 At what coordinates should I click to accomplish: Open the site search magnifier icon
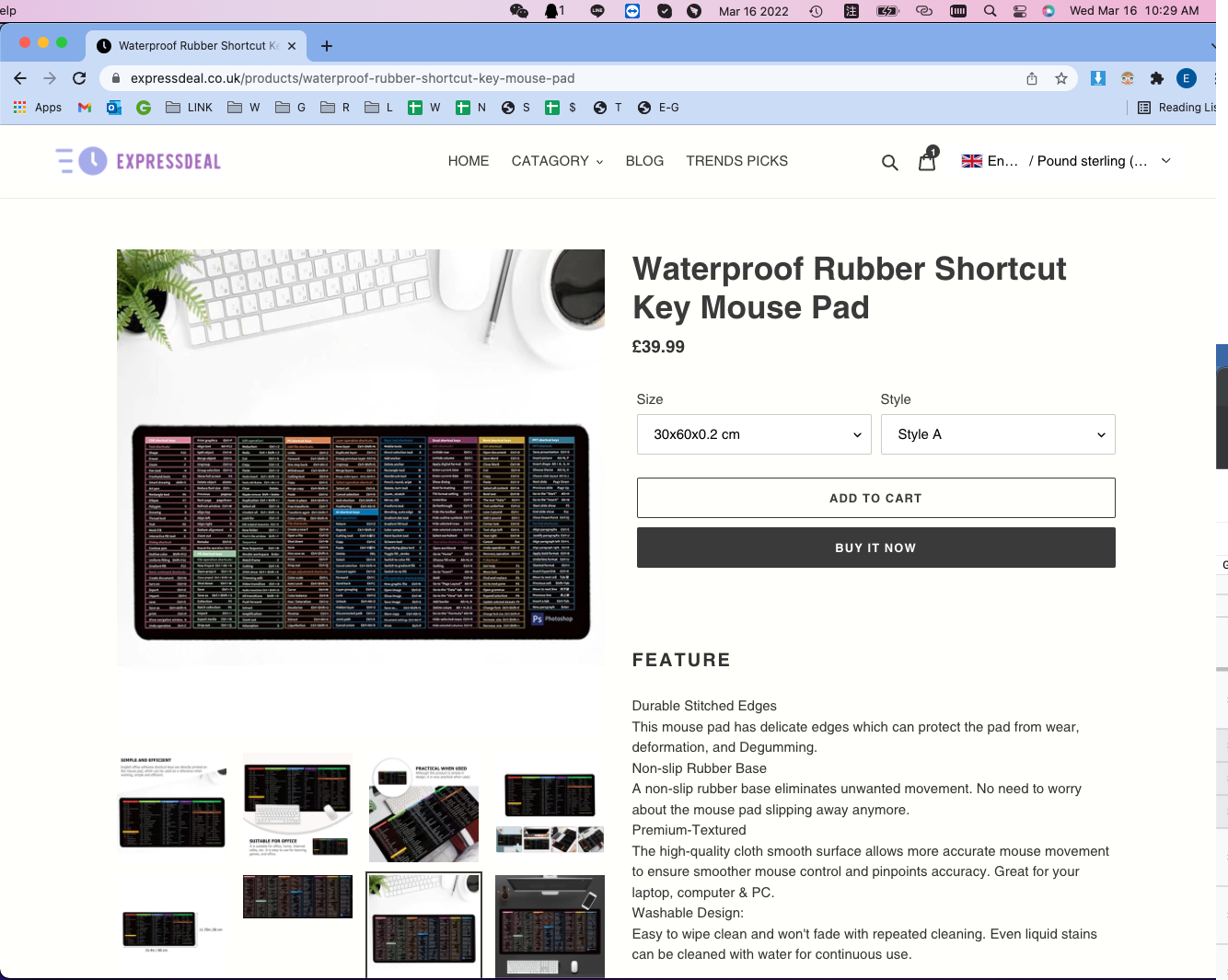[x=889, y=162]
